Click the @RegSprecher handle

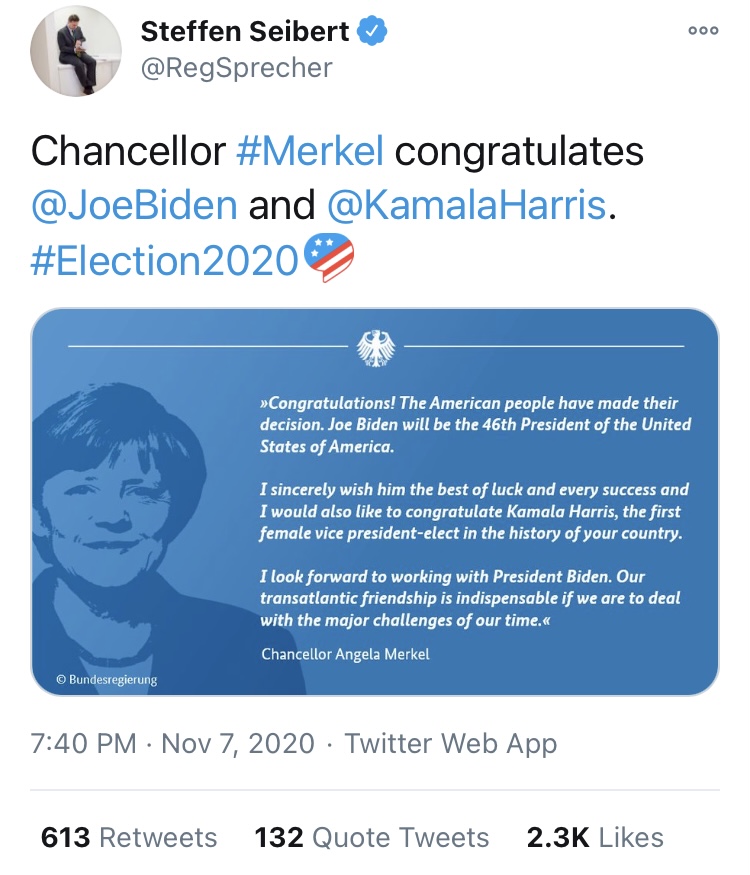[x=237, y=68]
